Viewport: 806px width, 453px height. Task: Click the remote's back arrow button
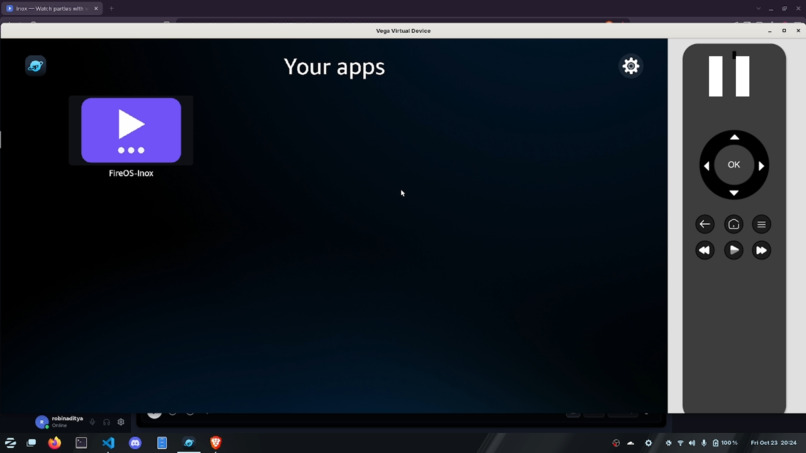click(705, 224)
